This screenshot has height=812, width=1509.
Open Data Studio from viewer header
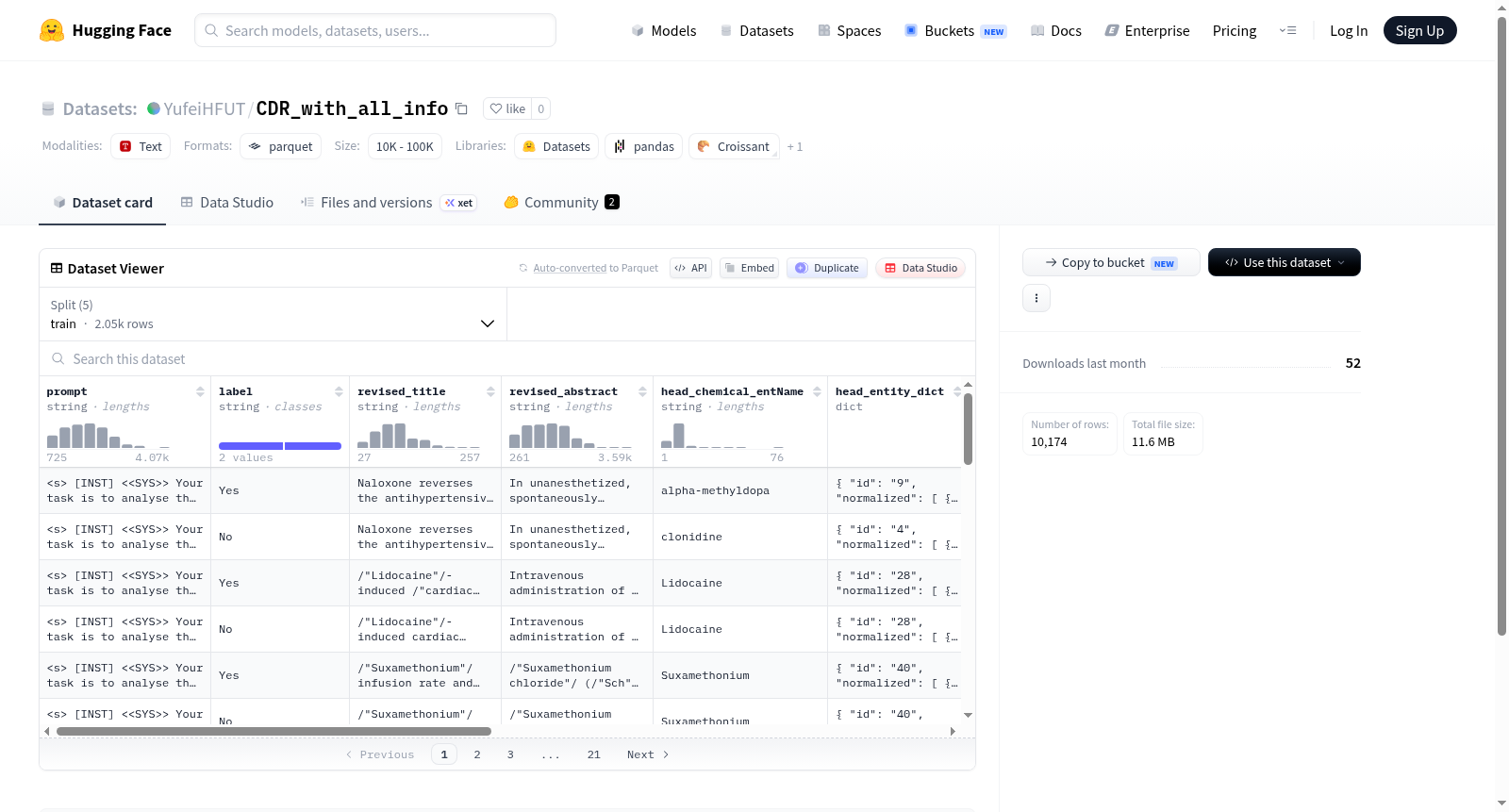920,268
